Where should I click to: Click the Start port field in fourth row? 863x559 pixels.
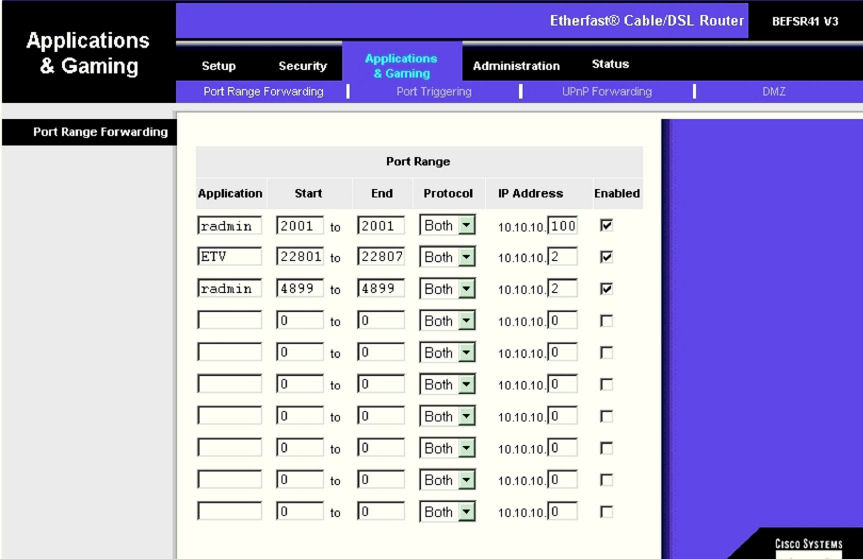[300, 320]
